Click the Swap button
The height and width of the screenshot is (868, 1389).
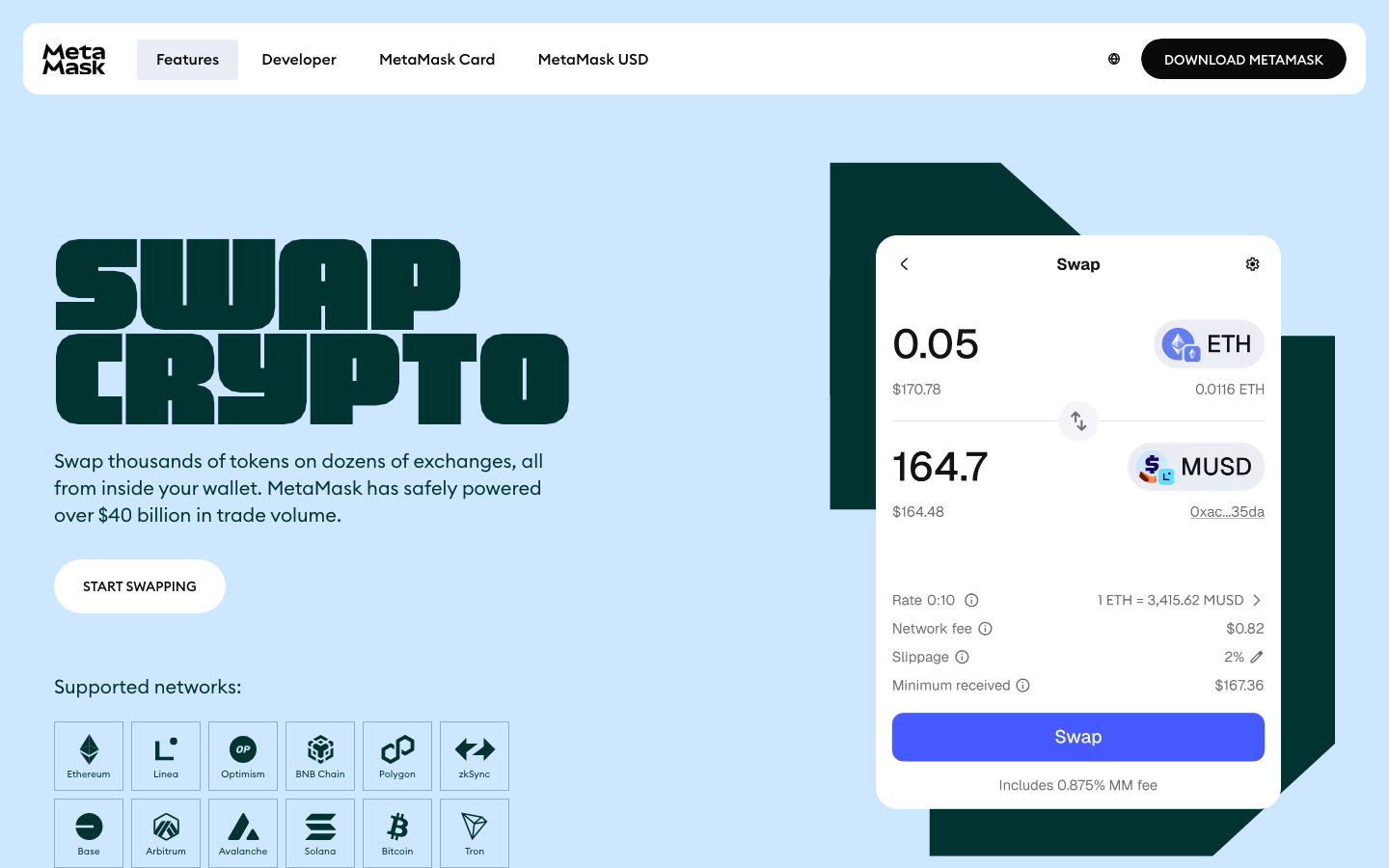click(1077, 737)
